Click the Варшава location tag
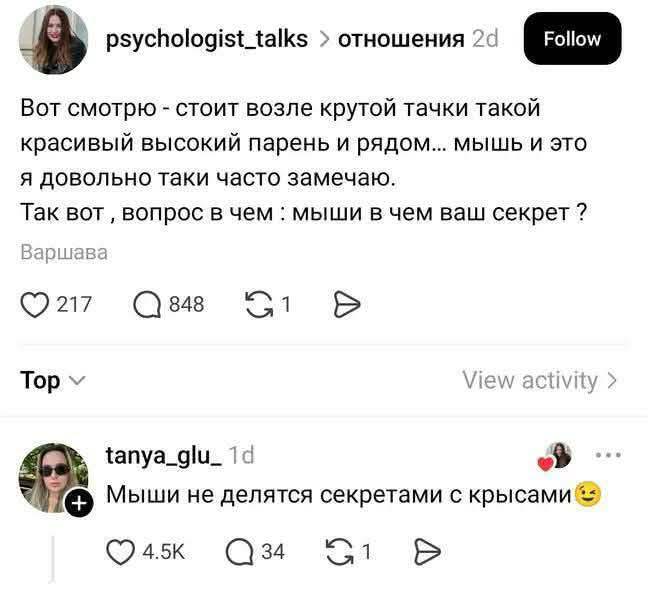This screenshot has width=648, height=592. (64, 253)
